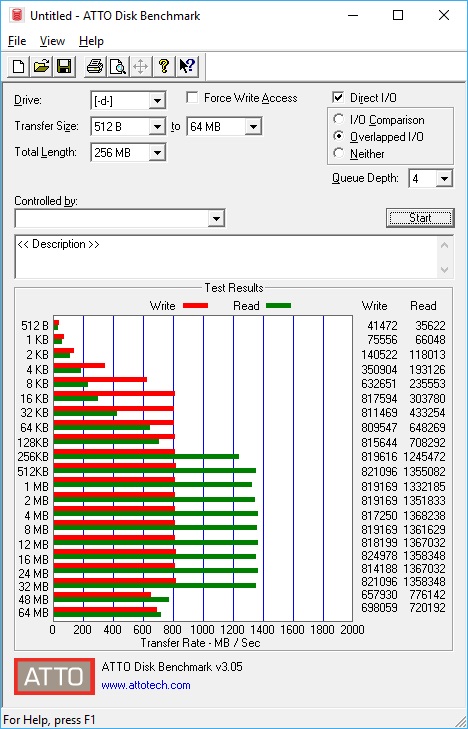
Task: Click the read value 1368238
Action: (x=424, y=516)
